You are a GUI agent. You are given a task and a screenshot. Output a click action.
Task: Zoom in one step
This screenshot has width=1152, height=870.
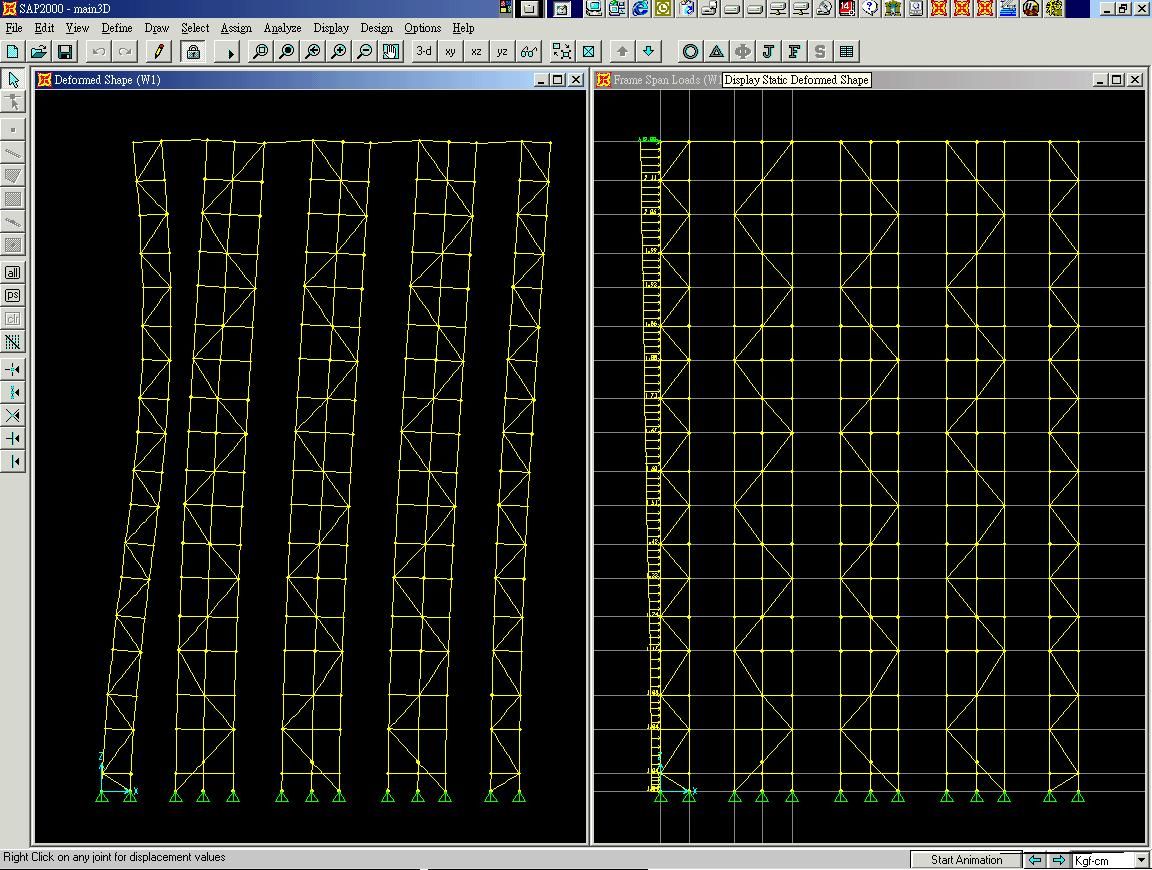tap(339, 51)
